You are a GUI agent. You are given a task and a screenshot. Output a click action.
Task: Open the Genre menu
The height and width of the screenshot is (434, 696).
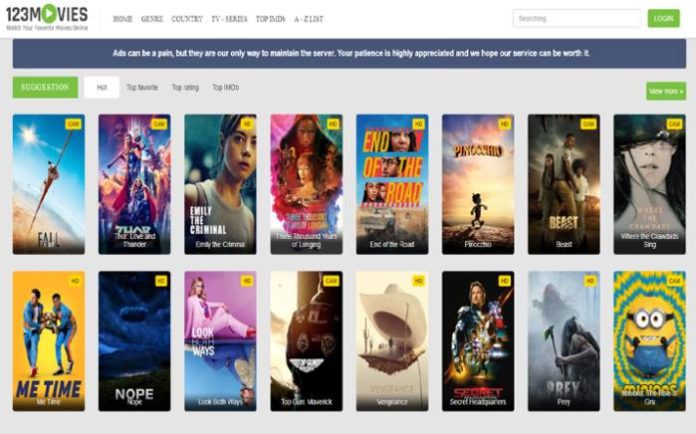click(x=152, y=19)
